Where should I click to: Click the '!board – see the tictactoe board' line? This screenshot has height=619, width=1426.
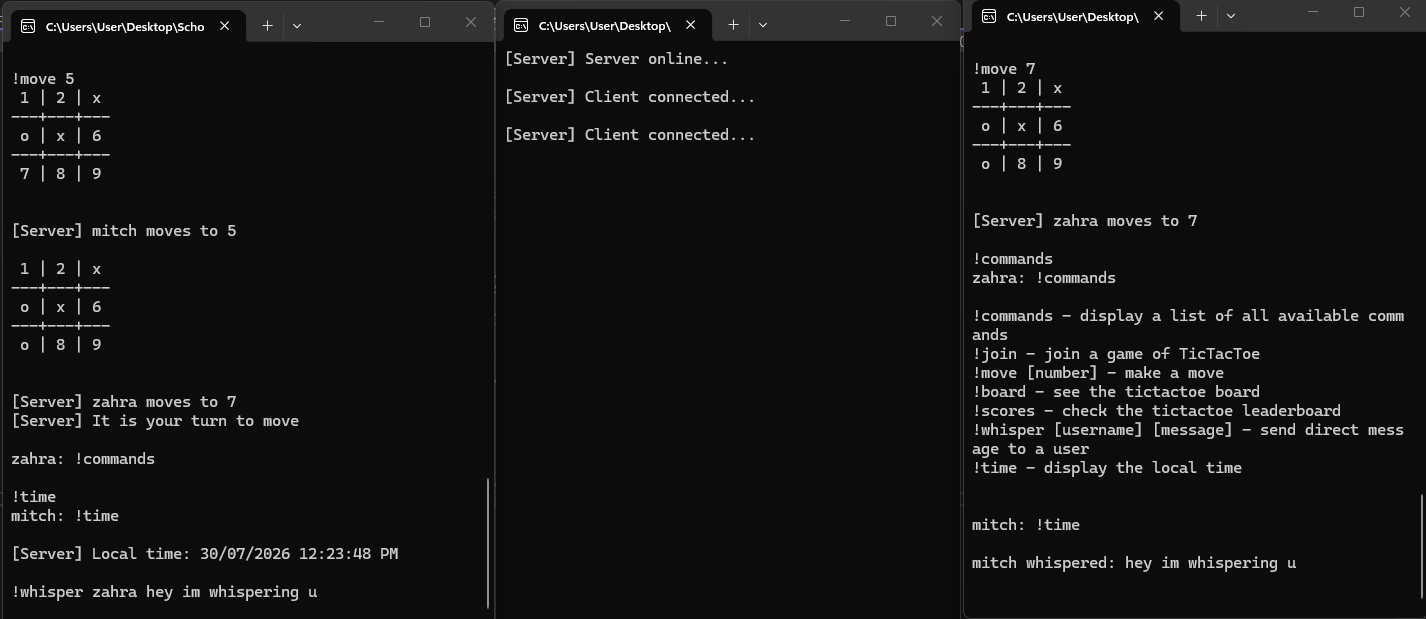tap(1116, 392)
